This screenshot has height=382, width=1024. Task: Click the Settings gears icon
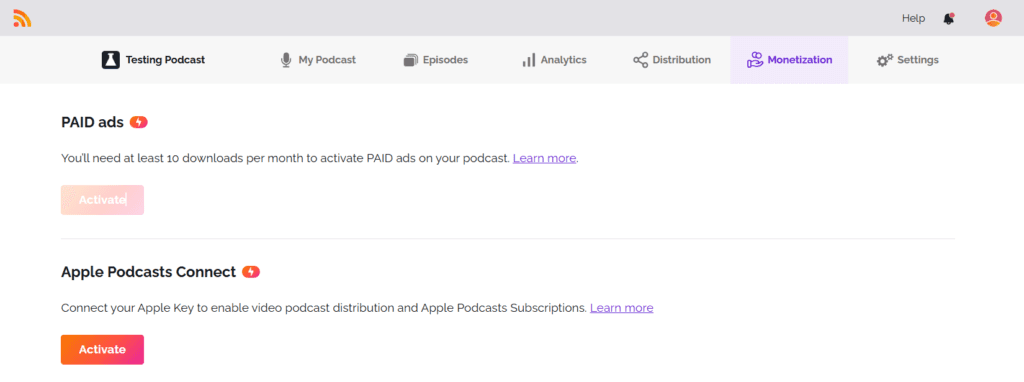point(885,60)
